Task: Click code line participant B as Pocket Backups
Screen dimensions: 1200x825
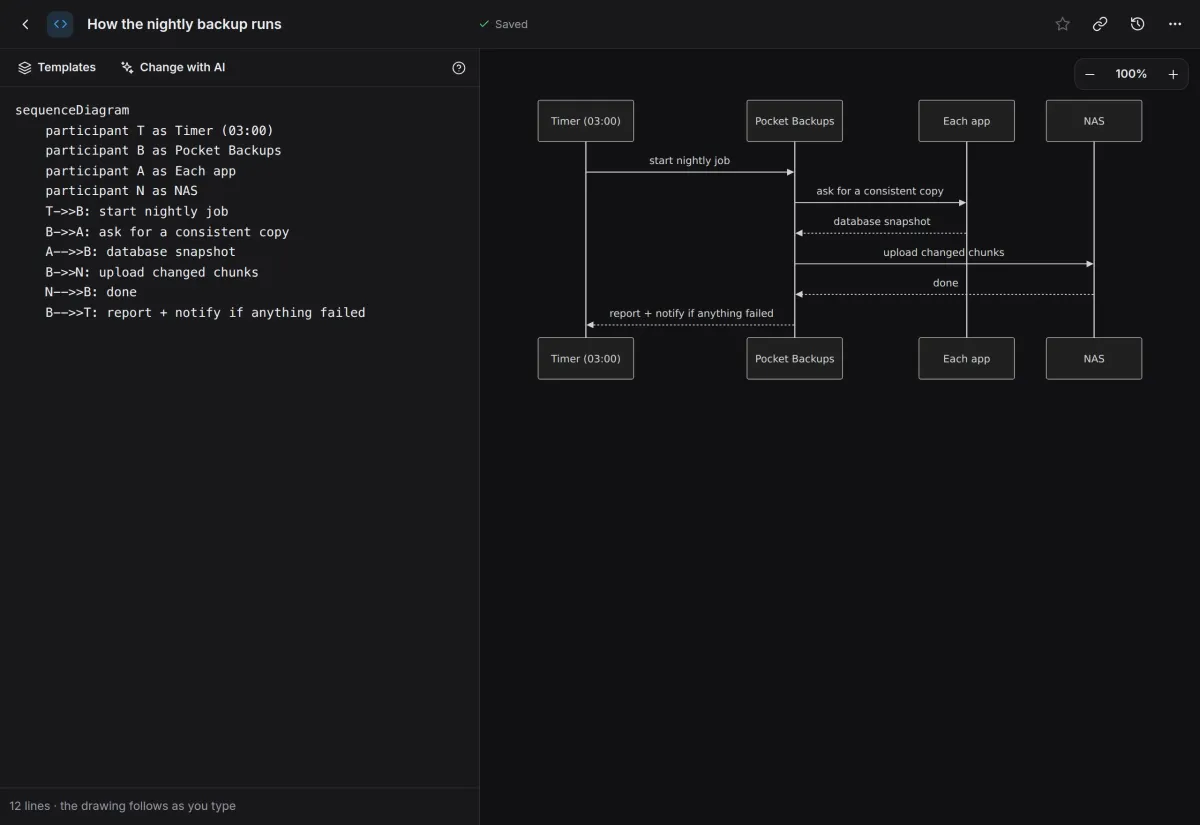Action: (163, 150)
